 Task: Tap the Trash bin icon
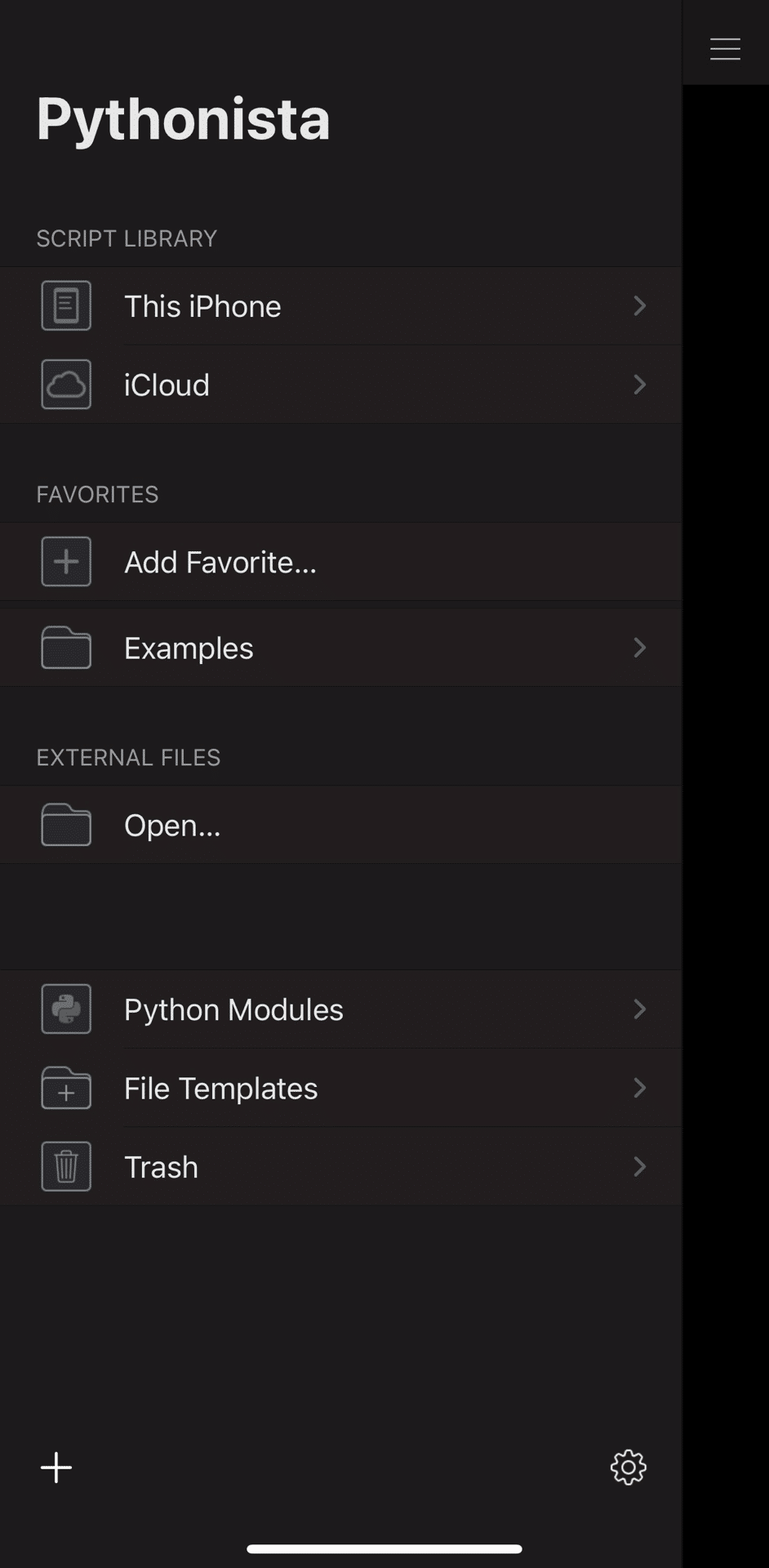pos(66,1166)
